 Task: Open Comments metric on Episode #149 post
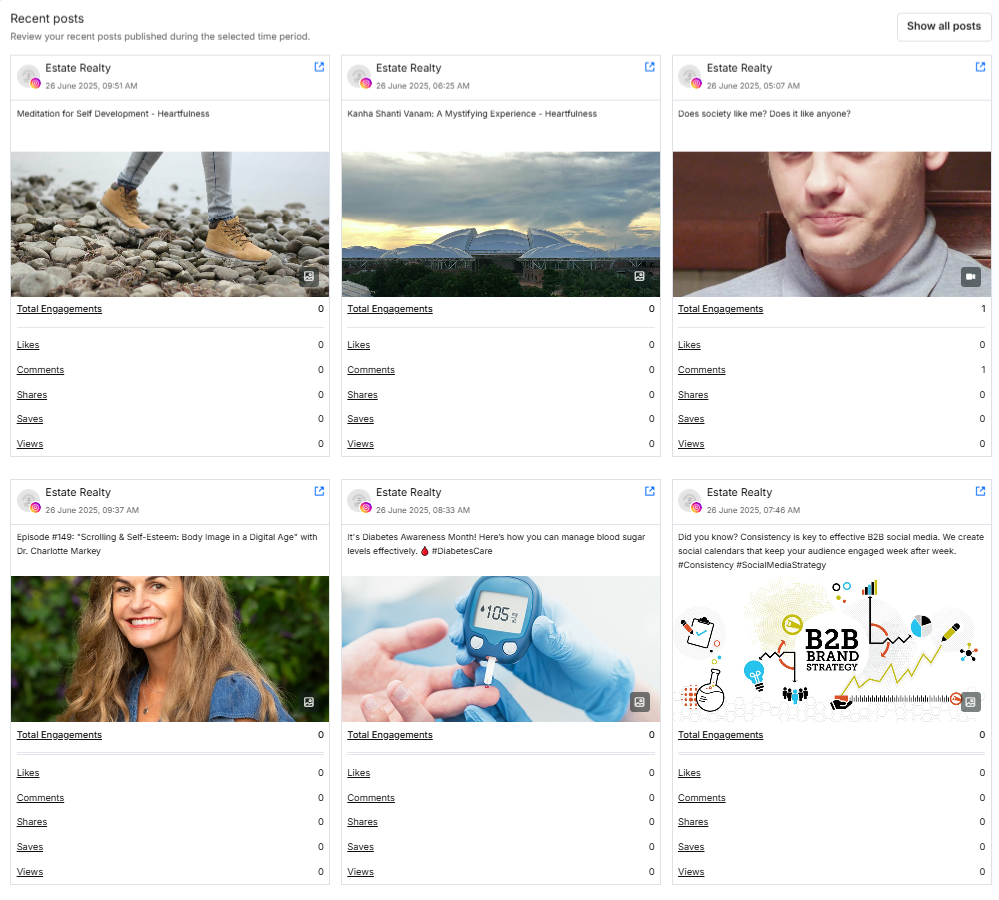click(x=40, y=797)
